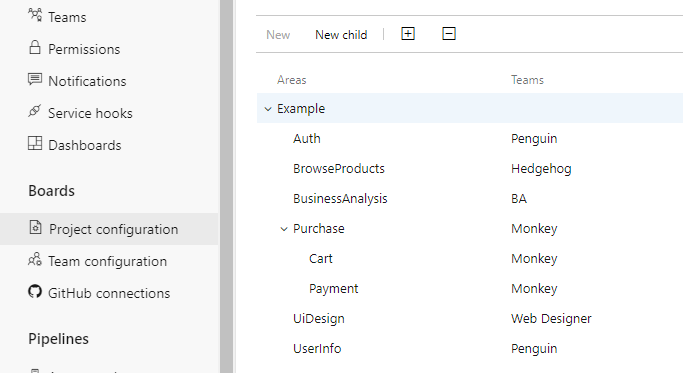The width and height of the screenshot is (683, 373).
Task: Click the sidebar vertical scrollbar
Action: (226, 186)
